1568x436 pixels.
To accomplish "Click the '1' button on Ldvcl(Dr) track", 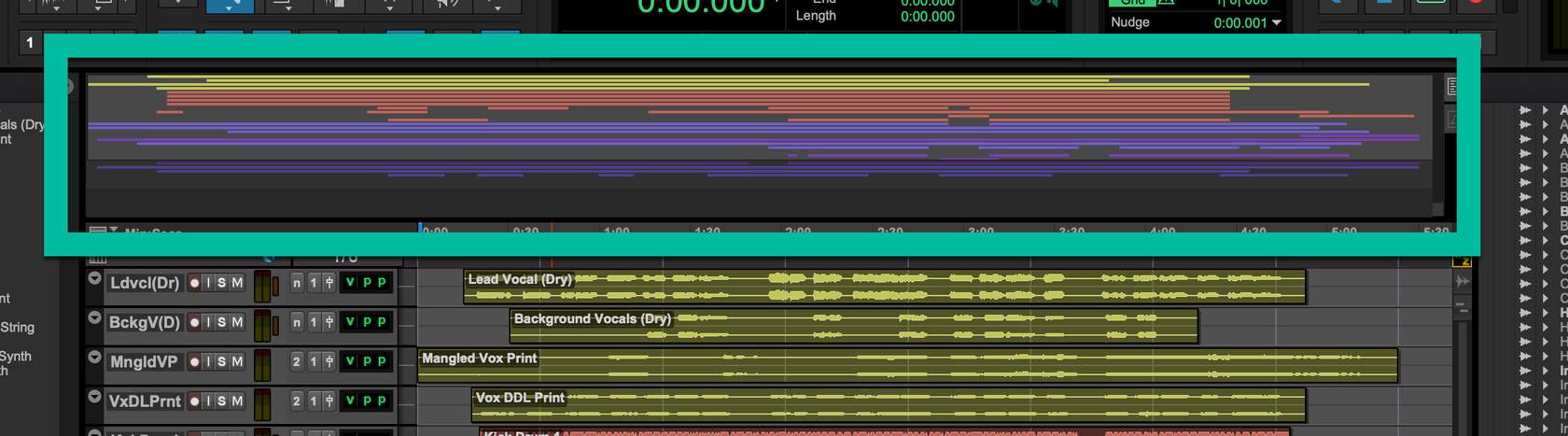I will pos(314,283).
